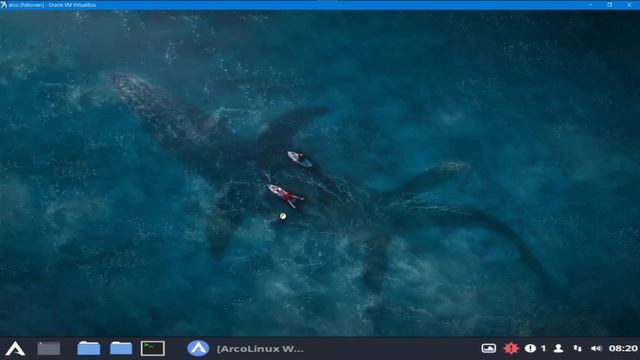Click the gray show-desktop icon
This screenshot has height=360, width=640.
(x=49, y=349)
